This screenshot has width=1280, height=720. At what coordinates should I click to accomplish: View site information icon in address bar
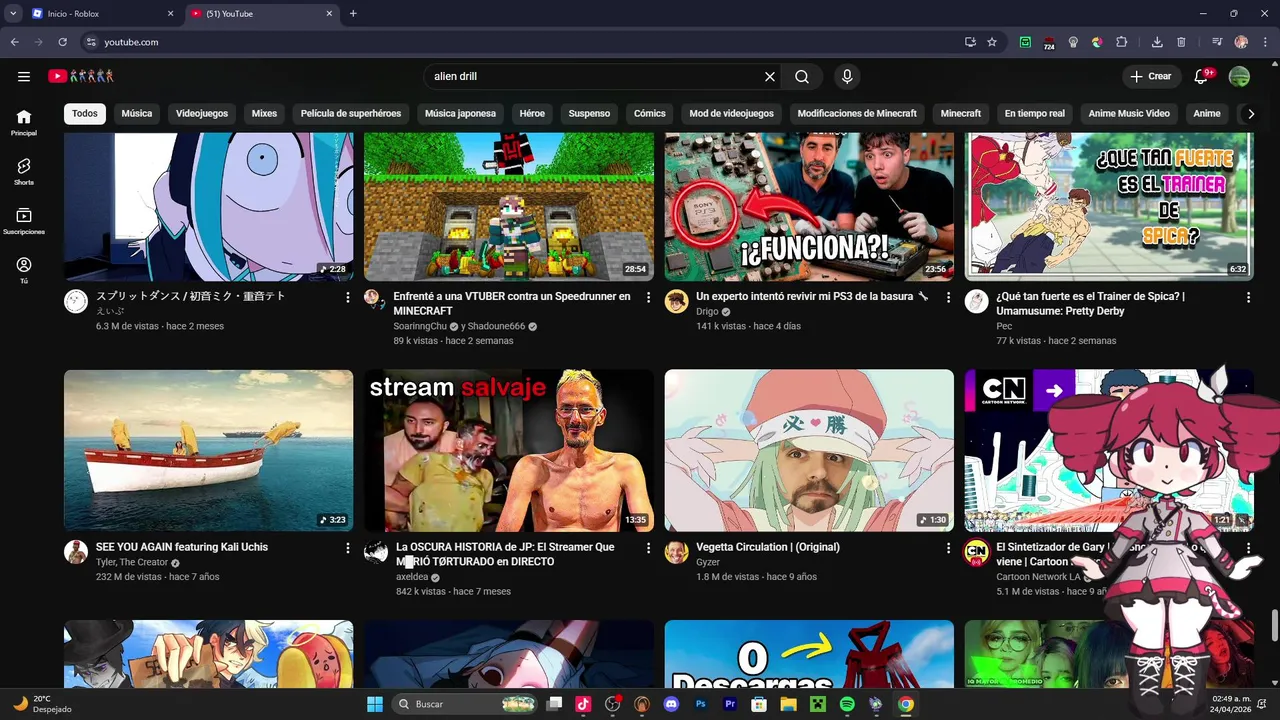[x=91, y=42]
